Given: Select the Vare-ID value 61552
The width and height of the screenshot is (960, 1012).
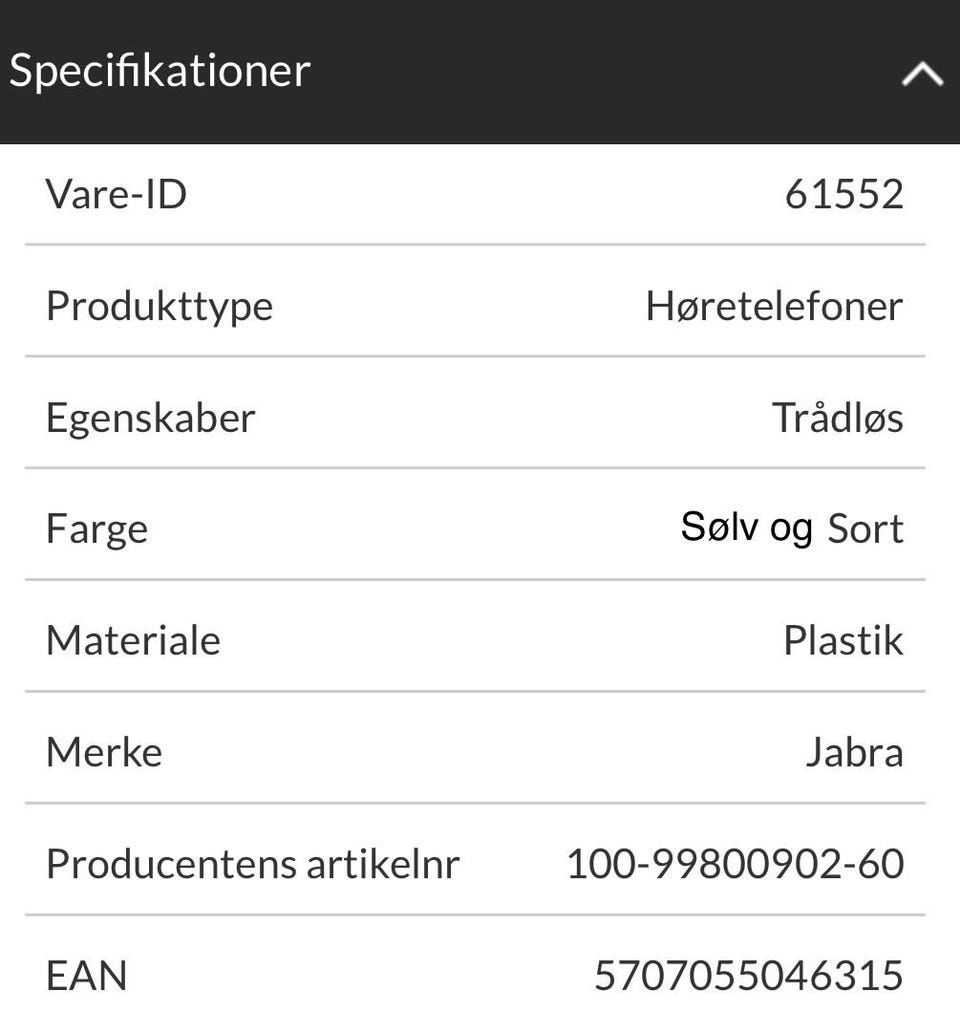Looking at the screenshot, I should [844, 194].
